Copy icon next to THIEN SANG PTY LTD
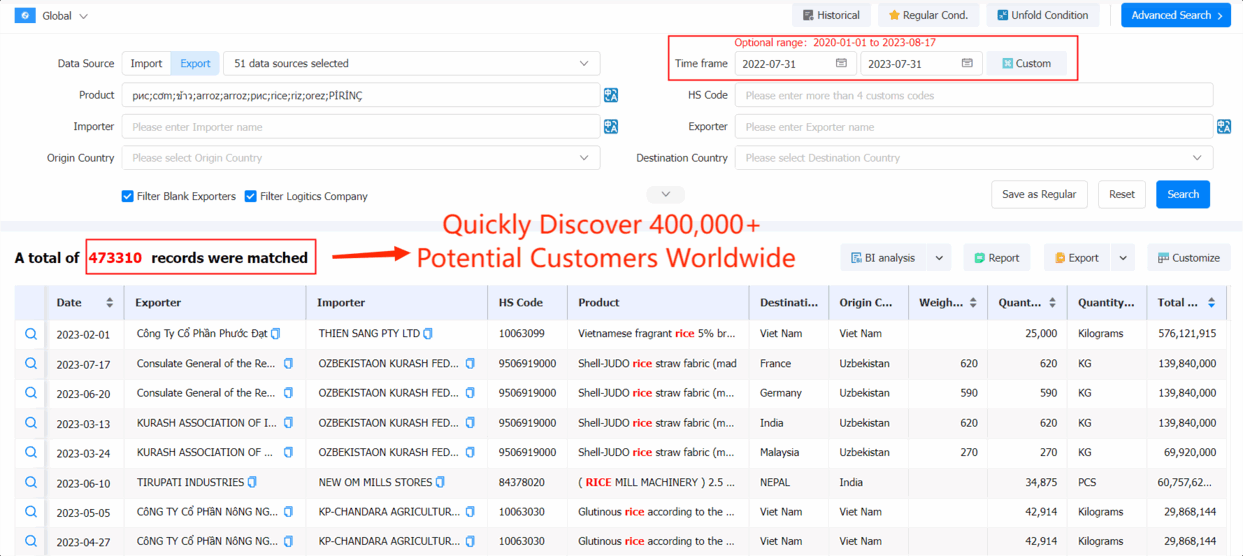The width and height of the screenshot is (1243, 556). [x=428, y=333]
